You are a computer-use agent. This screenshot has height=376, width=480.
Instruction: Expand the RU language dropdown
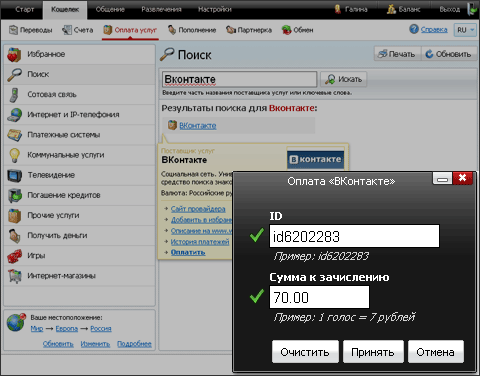point(465,30)
